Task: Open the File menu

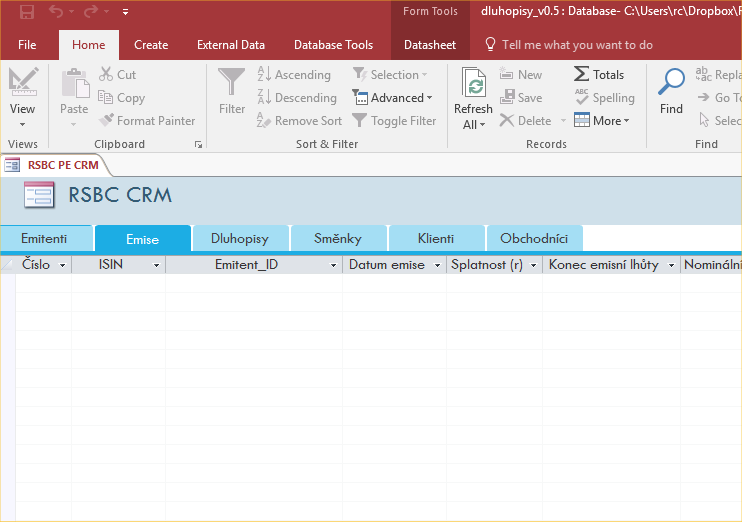Action: (27, 45)
